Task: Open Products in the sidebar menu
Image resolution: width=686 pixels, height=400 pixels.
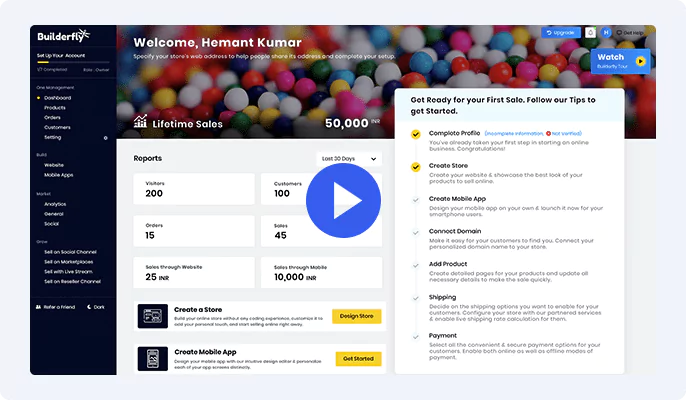Action: point(53,108)
